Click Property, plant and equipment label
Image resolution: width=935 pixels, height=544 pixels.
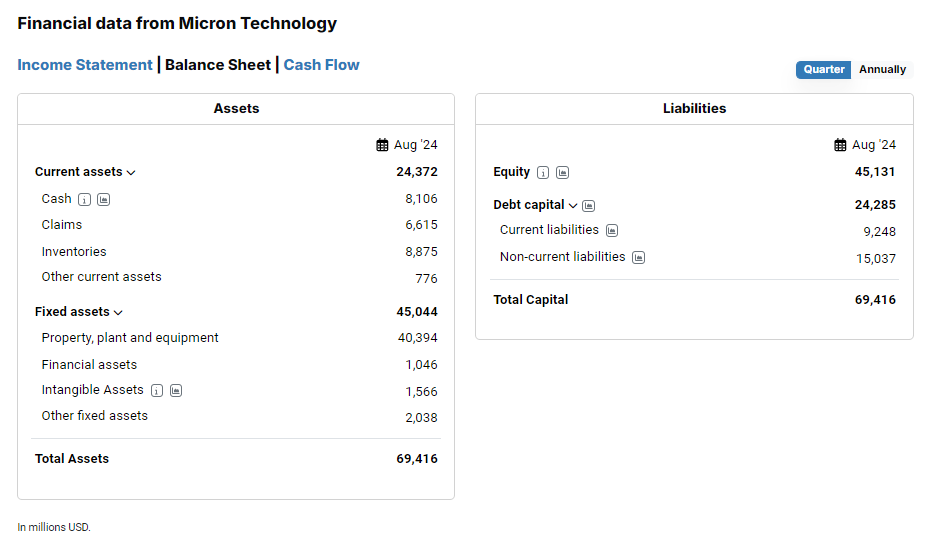pyautogui.click(x=130, y=338)
